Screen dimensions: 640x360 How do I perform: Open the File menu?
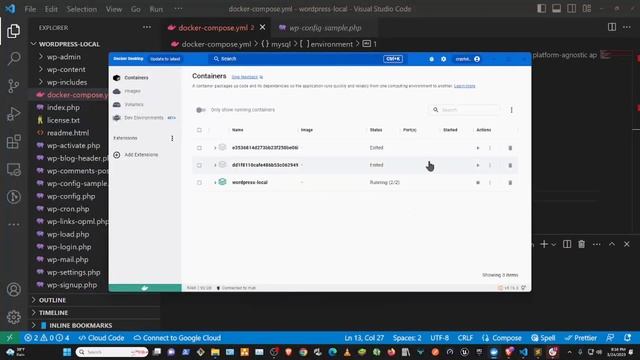[x=30, y=9]
